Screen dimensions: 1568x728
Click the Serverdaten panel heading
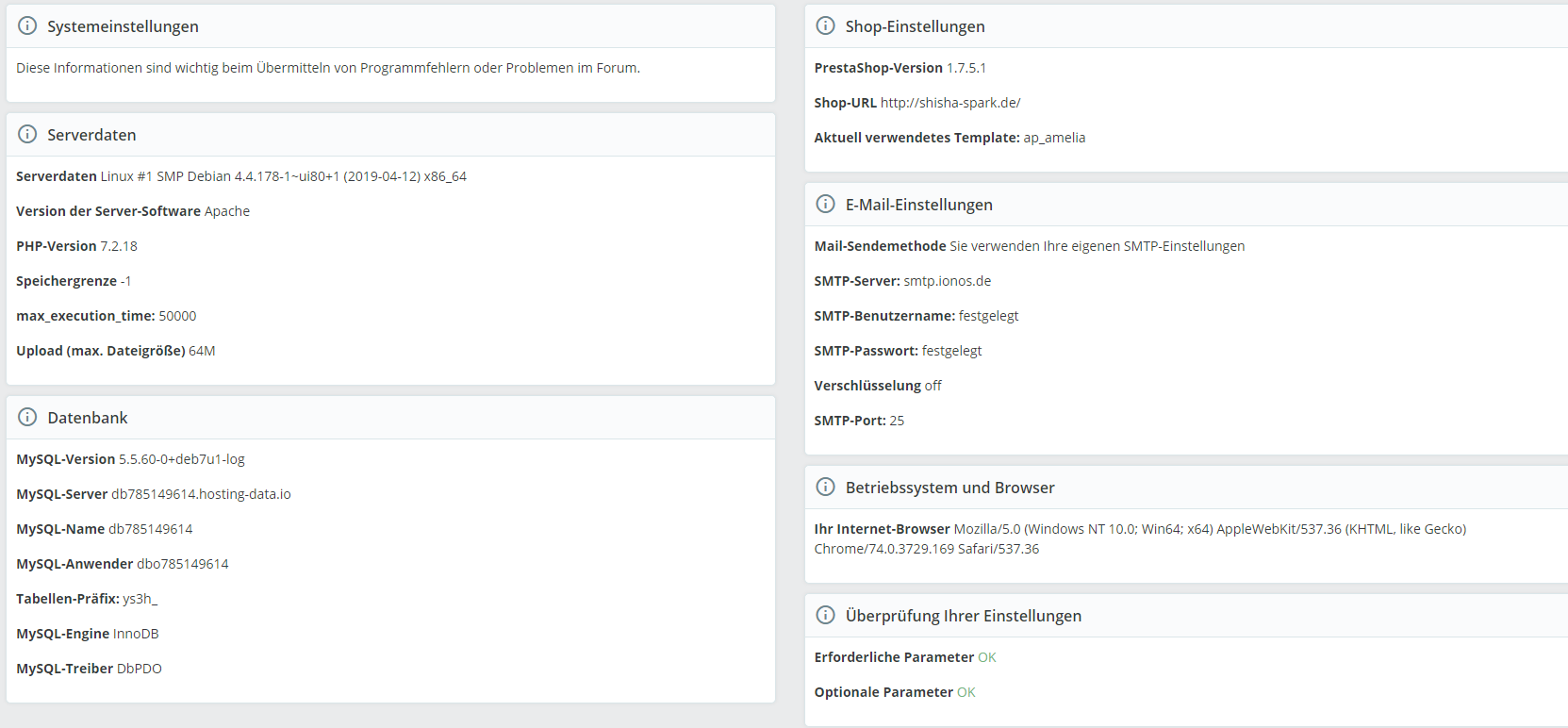point(91,135)
